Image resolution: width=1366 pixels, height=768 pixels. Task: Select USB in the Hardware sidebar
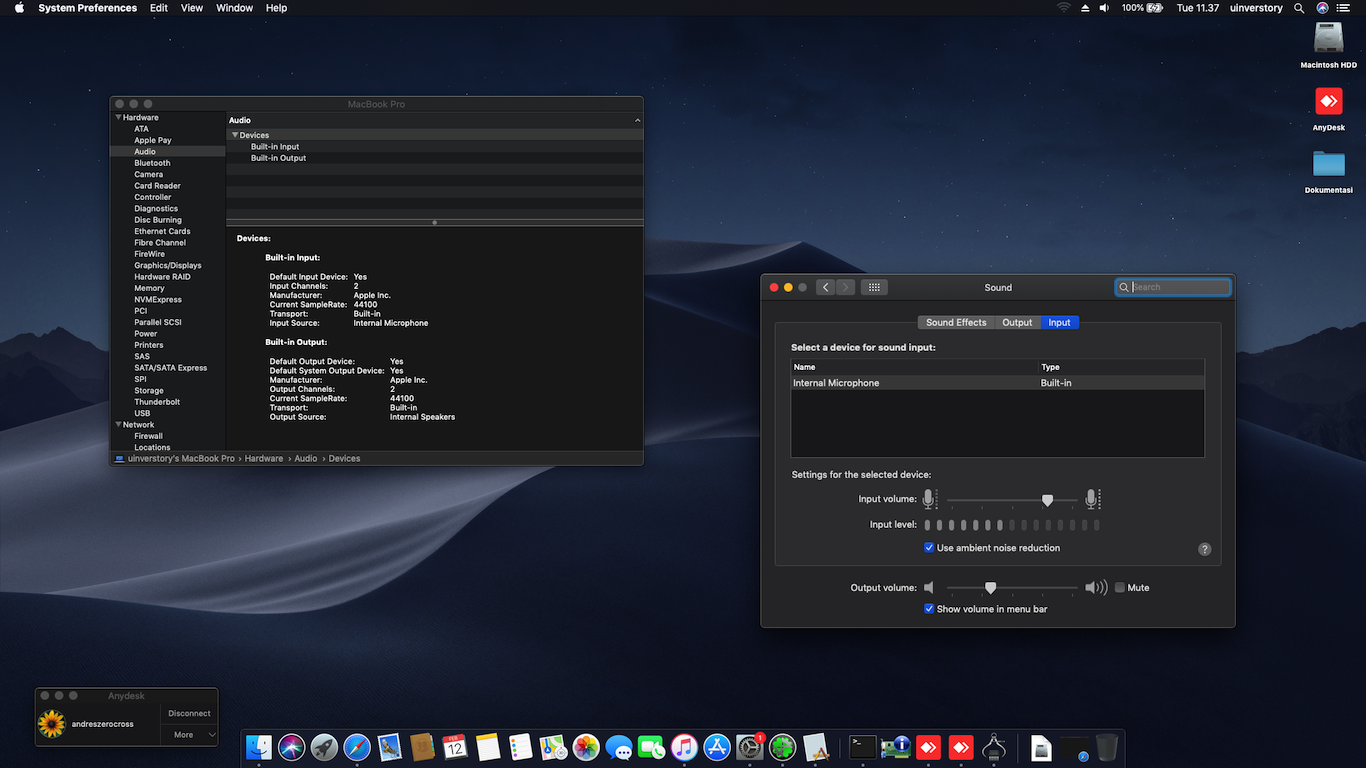(142, 413)
